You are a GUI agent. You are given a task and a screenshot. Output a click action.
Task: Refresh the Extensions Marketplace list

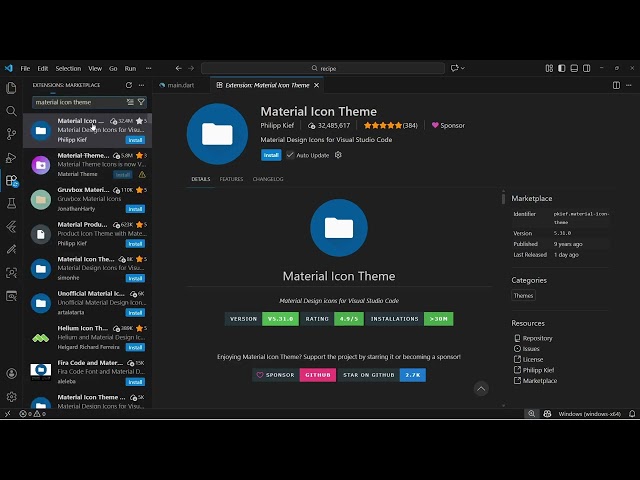[129, 85]
